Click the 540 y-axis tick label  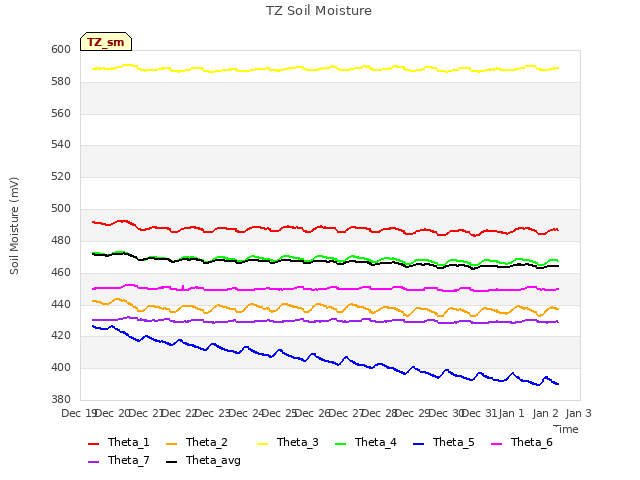coord(61,144)
